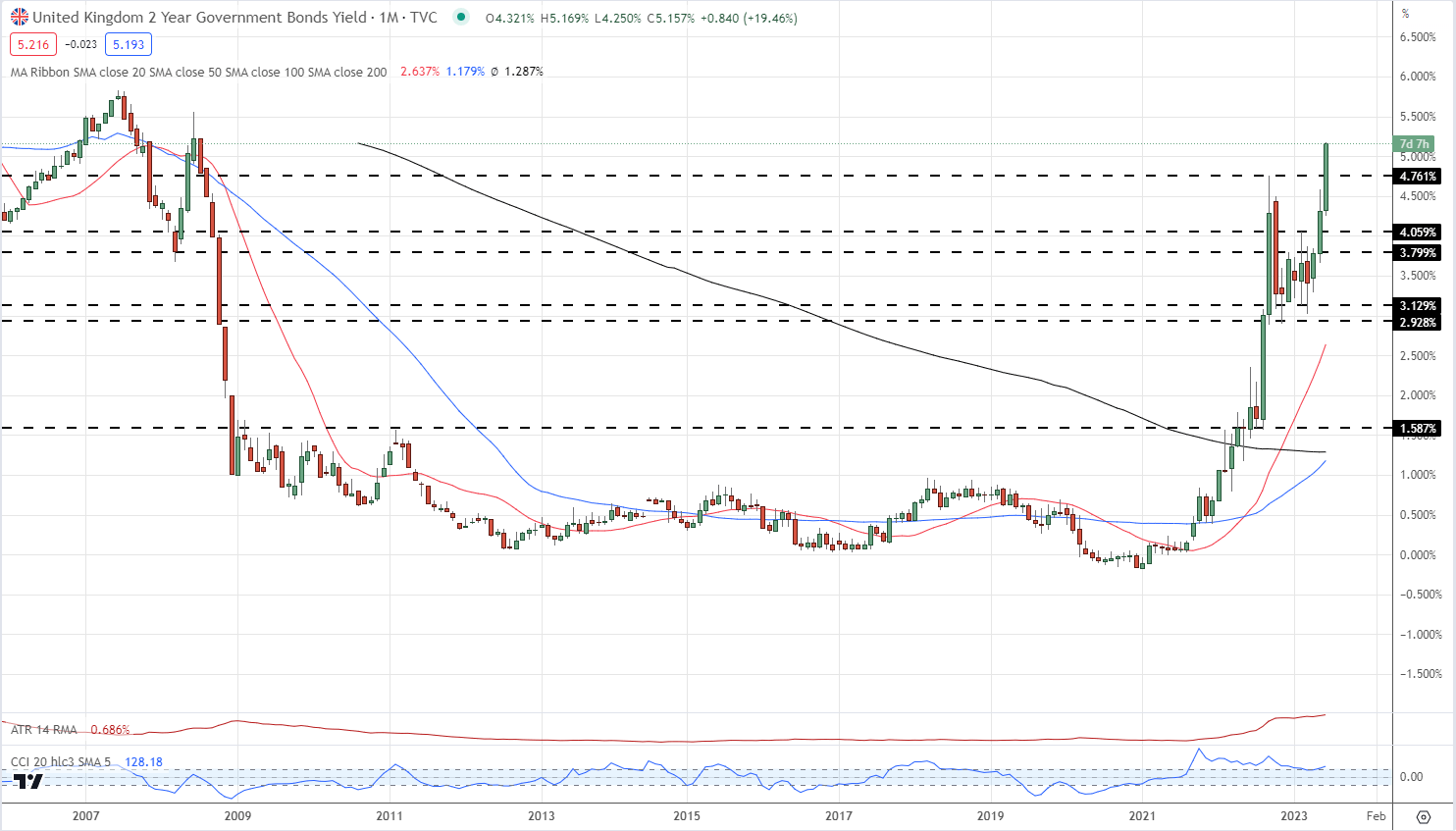Click the 4.059% price level label
Viewport: 1456px width, 831px height.
1418,233
